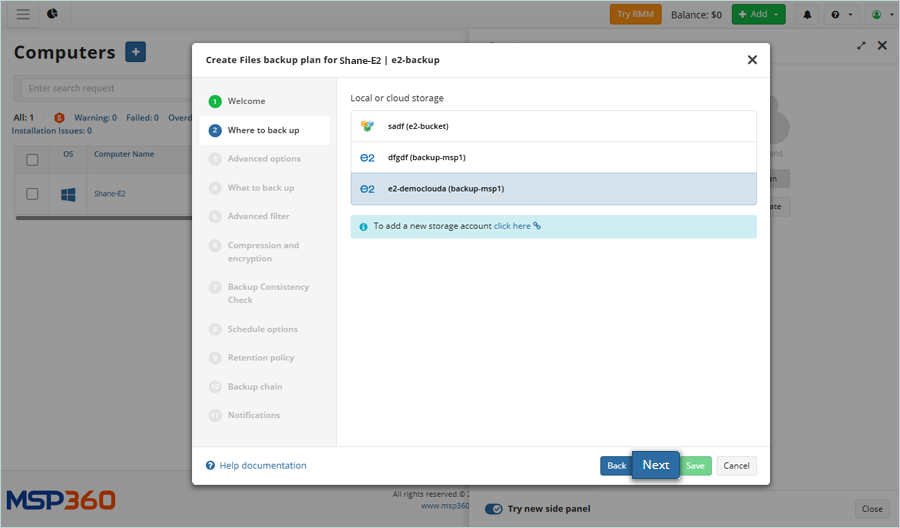Expand the user account dropdown

tap(880, 14)
